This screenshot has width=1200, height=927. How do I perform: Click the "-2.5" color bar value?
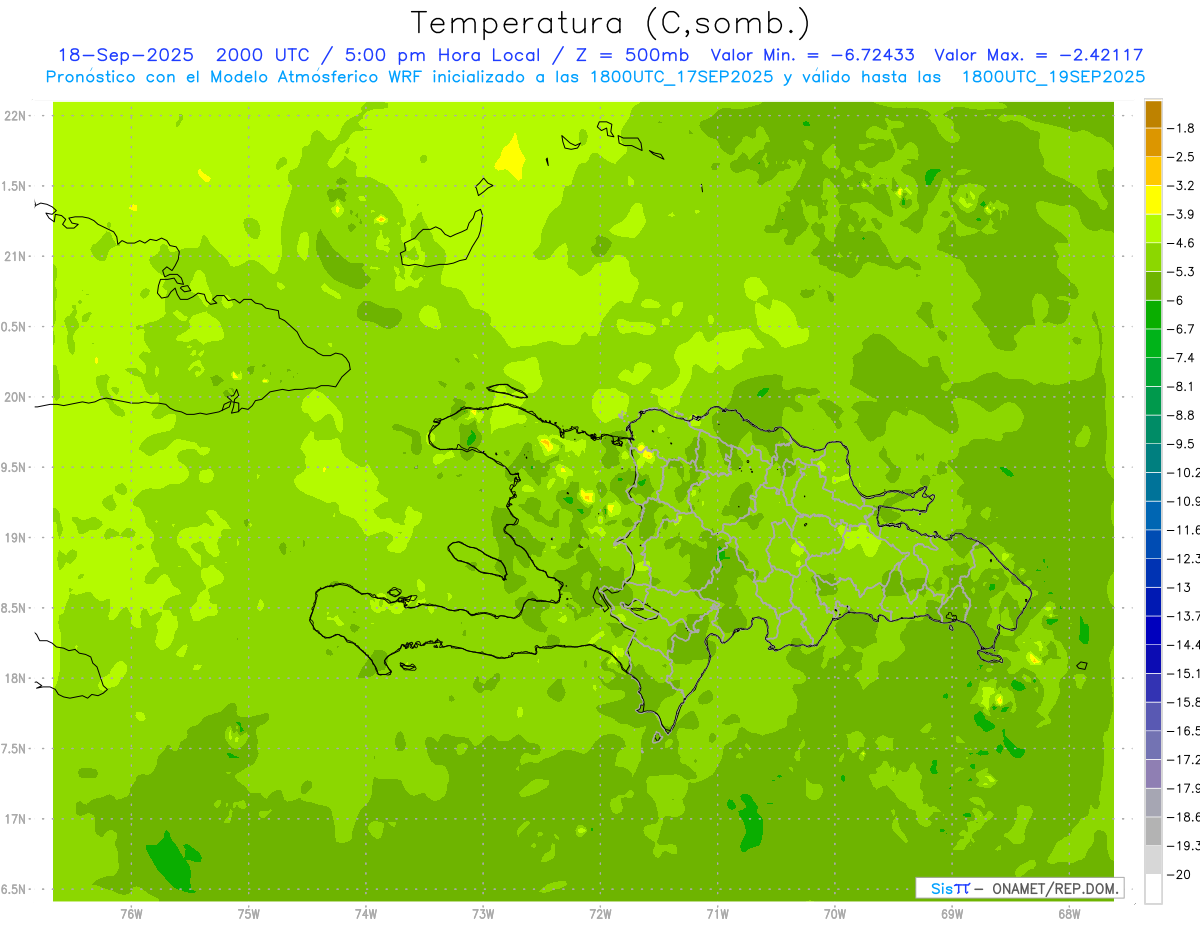pyautogui.click(x=1182, y=157)
